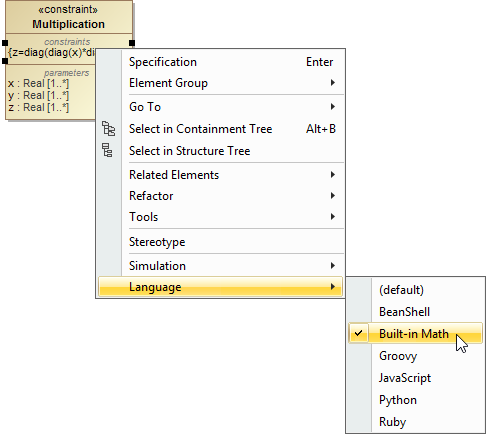The width and height of the screenshot is (486, 434).
Task: Click the Built-in Math checkmark
Action: coord(358,333)
